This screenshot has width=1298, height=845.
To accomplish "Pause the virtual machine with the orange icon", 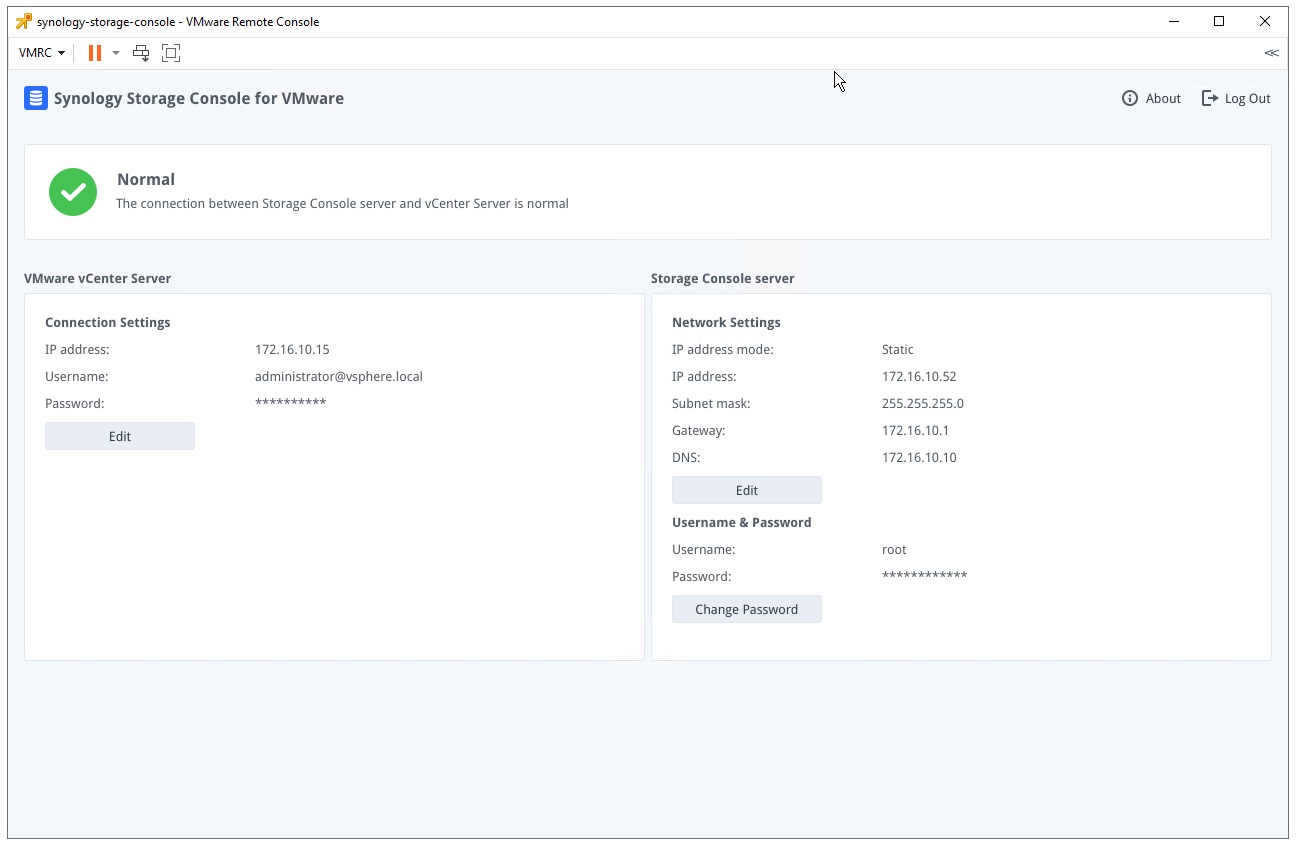I will pyautogui.click(x=95, y=53).
